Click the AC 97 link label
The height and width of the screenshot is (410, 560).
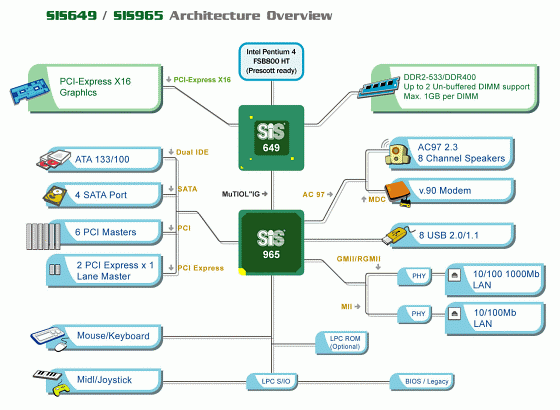pos(314,195)
